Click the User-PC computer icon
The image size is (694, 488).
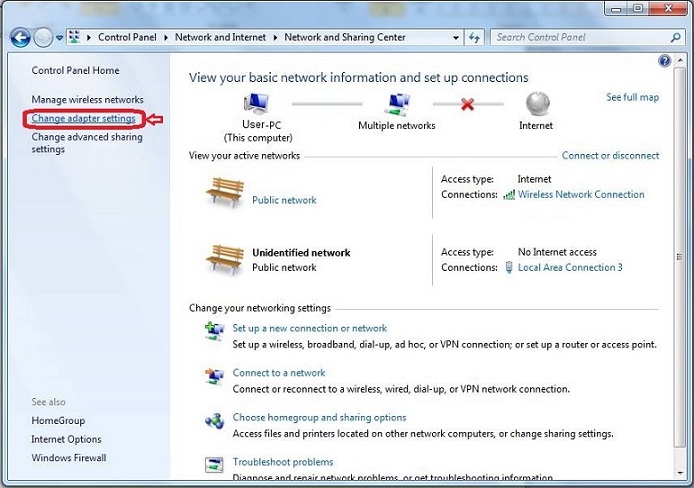click(x=259, y=104)
